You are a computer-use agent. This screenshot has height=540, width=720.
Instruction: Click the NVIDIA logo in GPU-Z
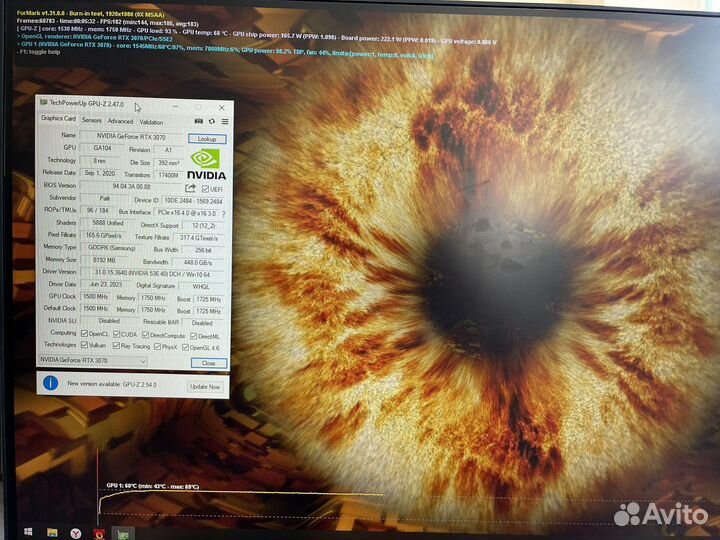coord(206,164)
